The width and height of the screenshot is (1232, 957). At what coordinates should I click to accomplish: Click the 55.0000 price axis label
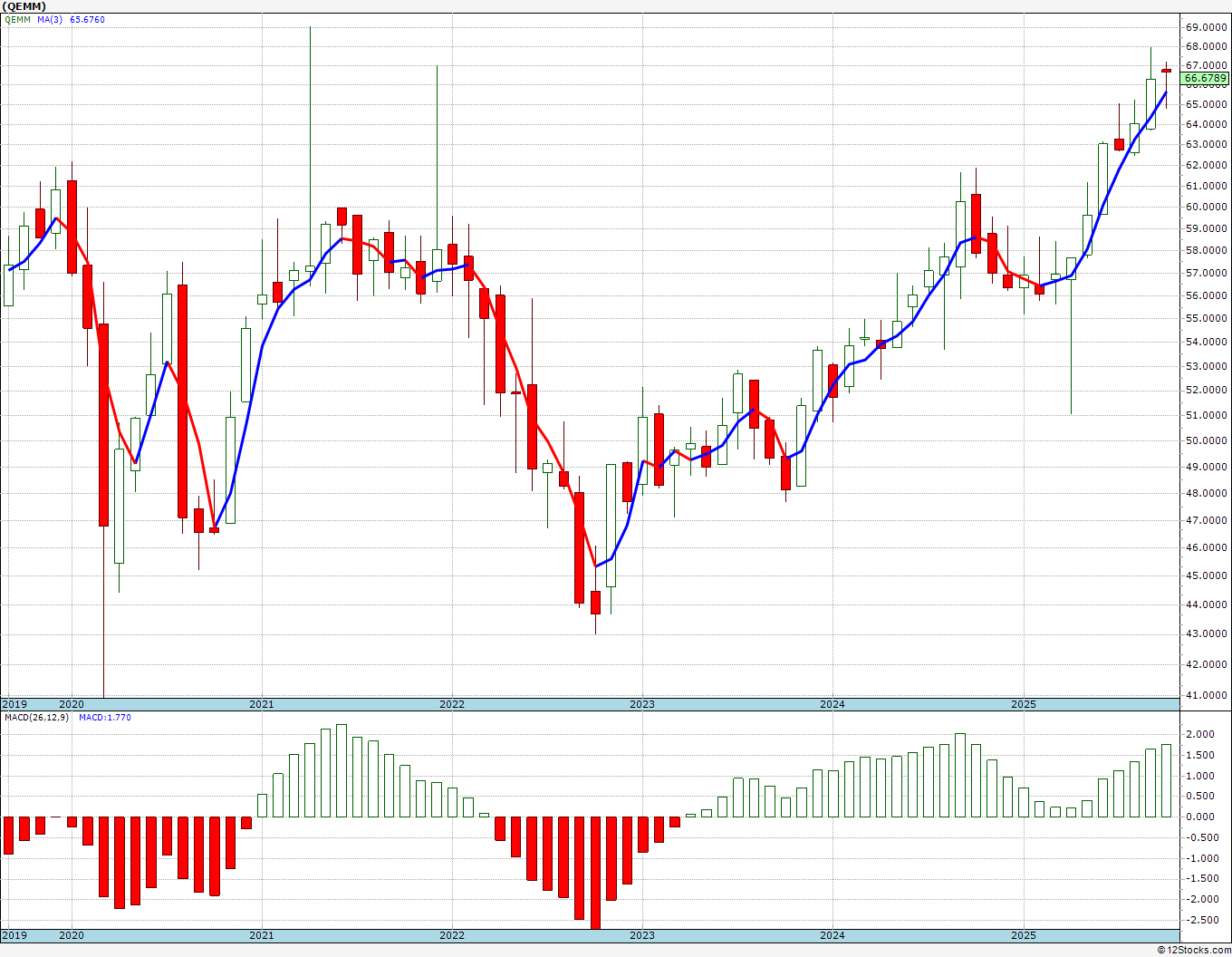pyautogui.click(x=1206, y=318)
